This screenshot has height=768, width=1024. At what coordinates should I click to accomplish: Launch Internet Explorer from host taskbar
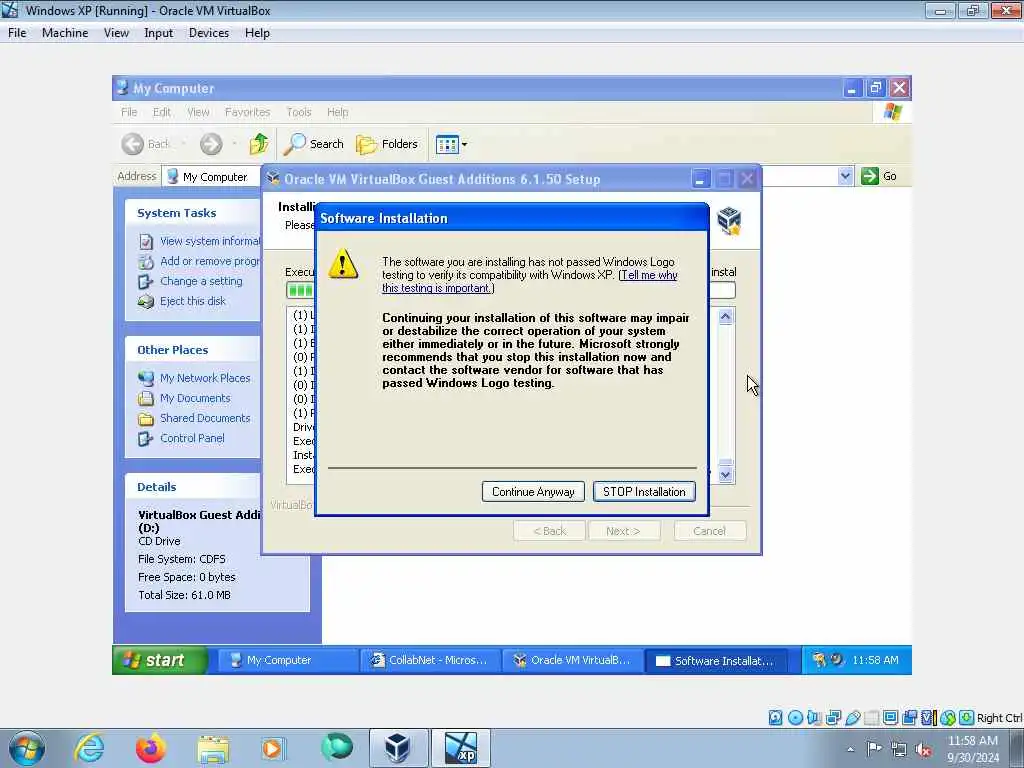tap(89, 748)
